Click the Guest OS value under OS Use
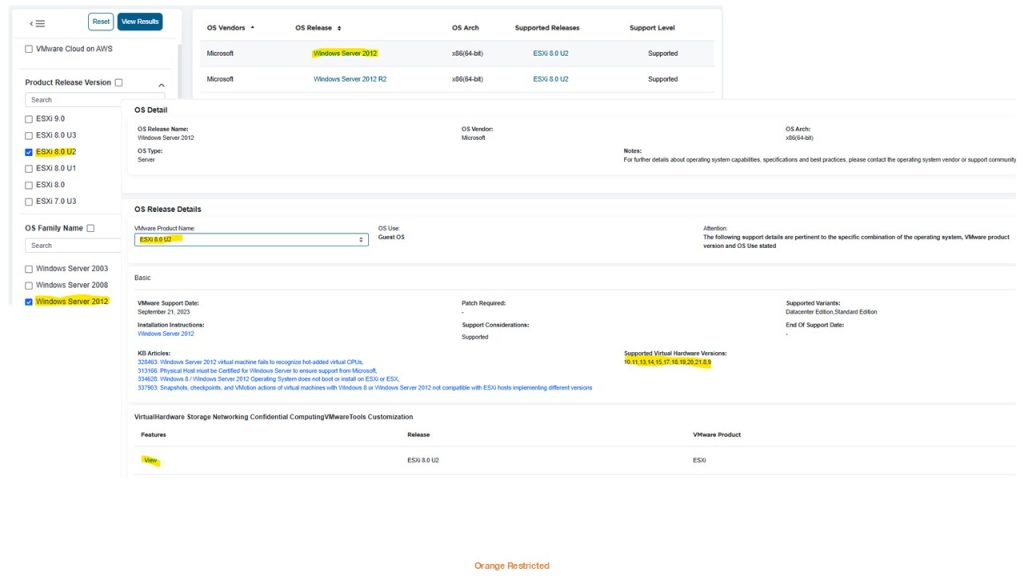 coord(391,237)
